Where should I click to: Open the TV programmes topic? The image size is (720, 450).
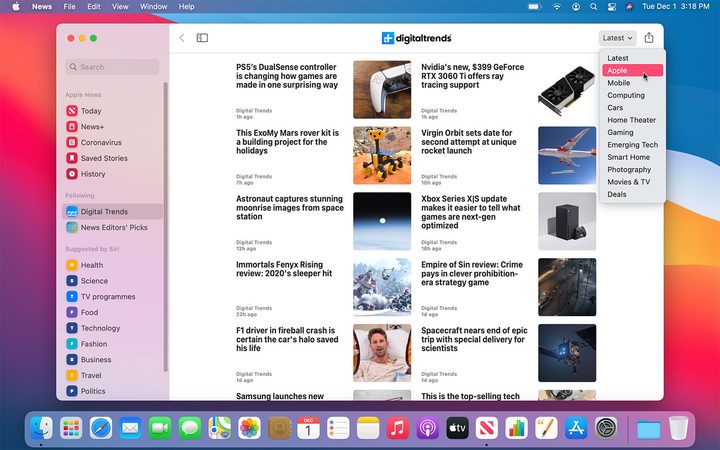113,297
